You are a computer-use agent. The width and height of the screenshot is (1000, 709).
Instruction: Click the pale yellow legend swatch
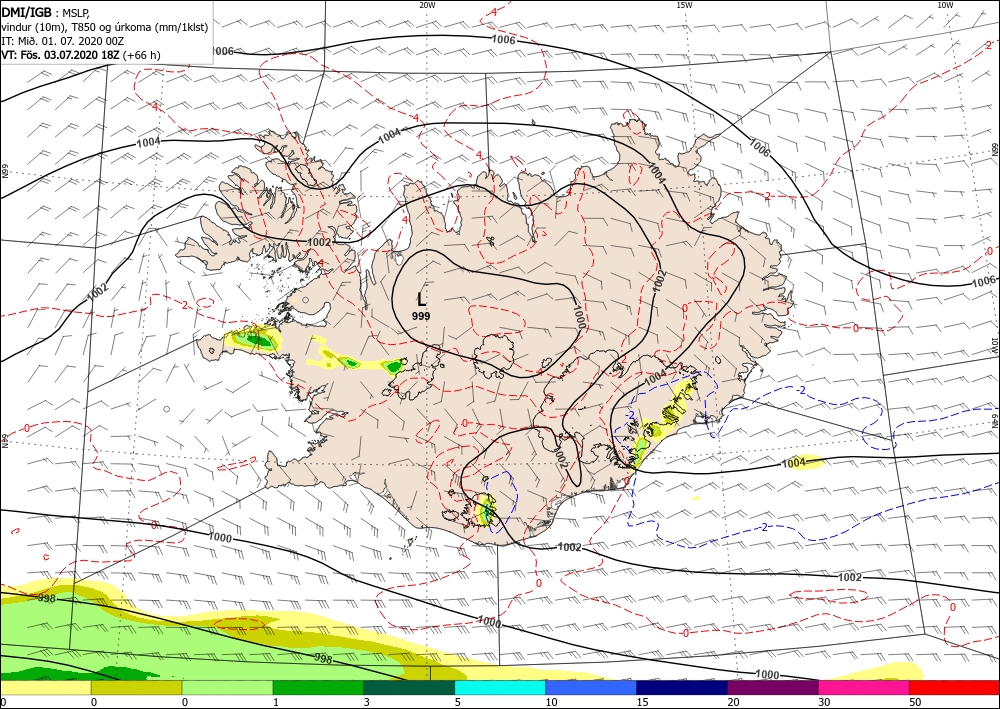pos(45,687)
